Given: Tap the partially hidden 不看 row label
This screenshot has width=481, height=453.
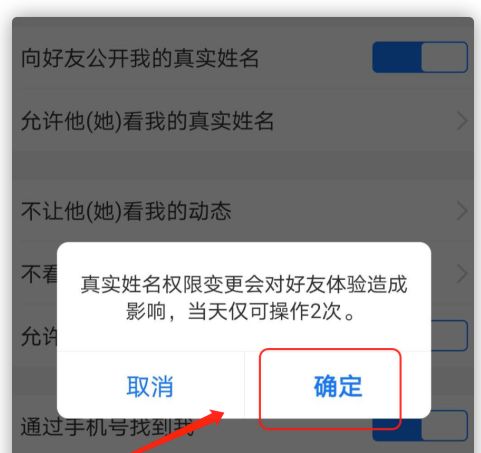Looking at the screenshot, I should pyautogui.click(x=39, y=274).
